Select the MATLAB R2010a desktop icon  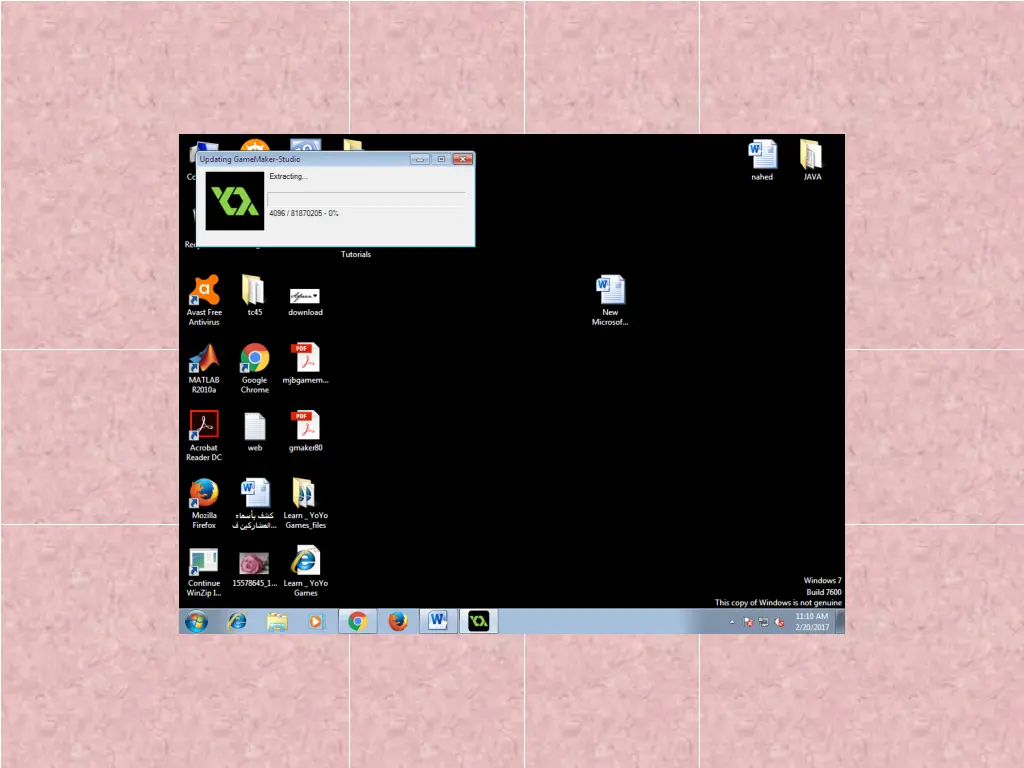[x=204, y=359]
